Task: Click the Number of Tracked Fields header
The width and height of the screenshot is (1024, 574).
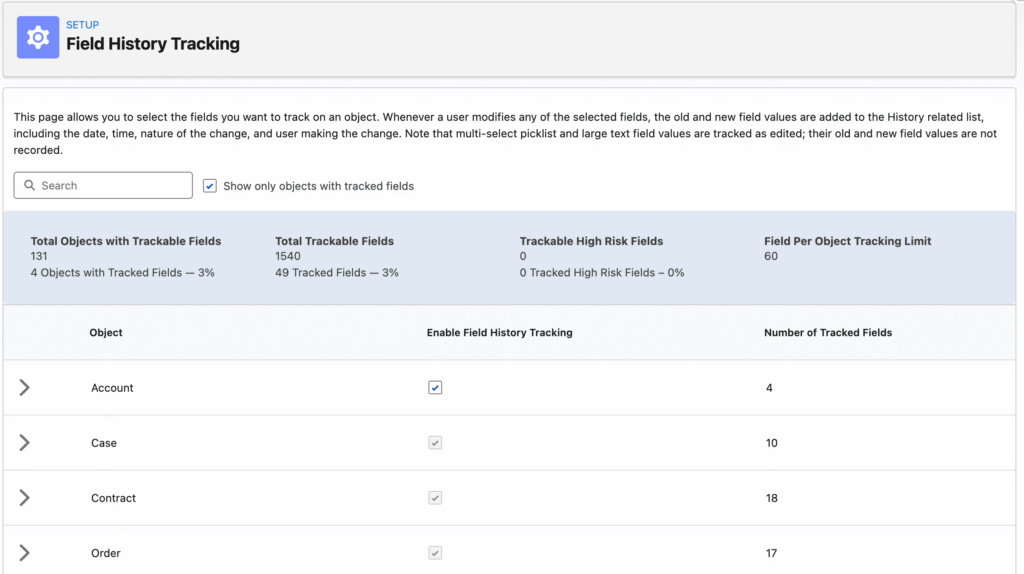Action: tap(827, 333)
